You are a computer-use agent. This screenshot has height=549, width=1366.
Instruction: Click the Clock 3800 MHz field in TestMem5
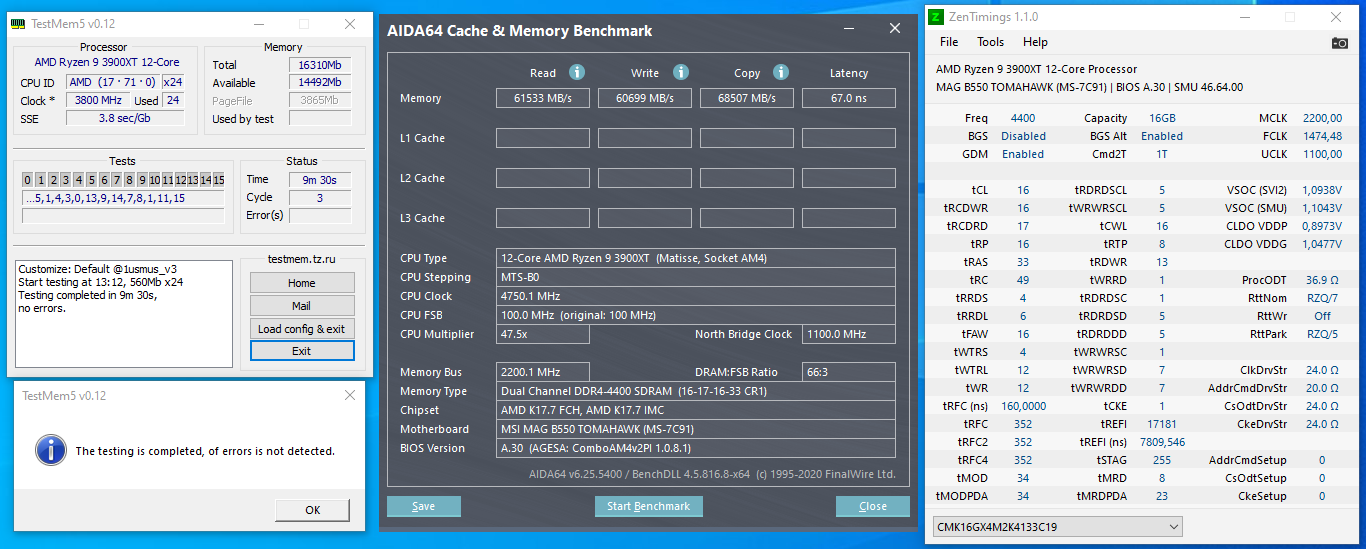click(96, 100)
